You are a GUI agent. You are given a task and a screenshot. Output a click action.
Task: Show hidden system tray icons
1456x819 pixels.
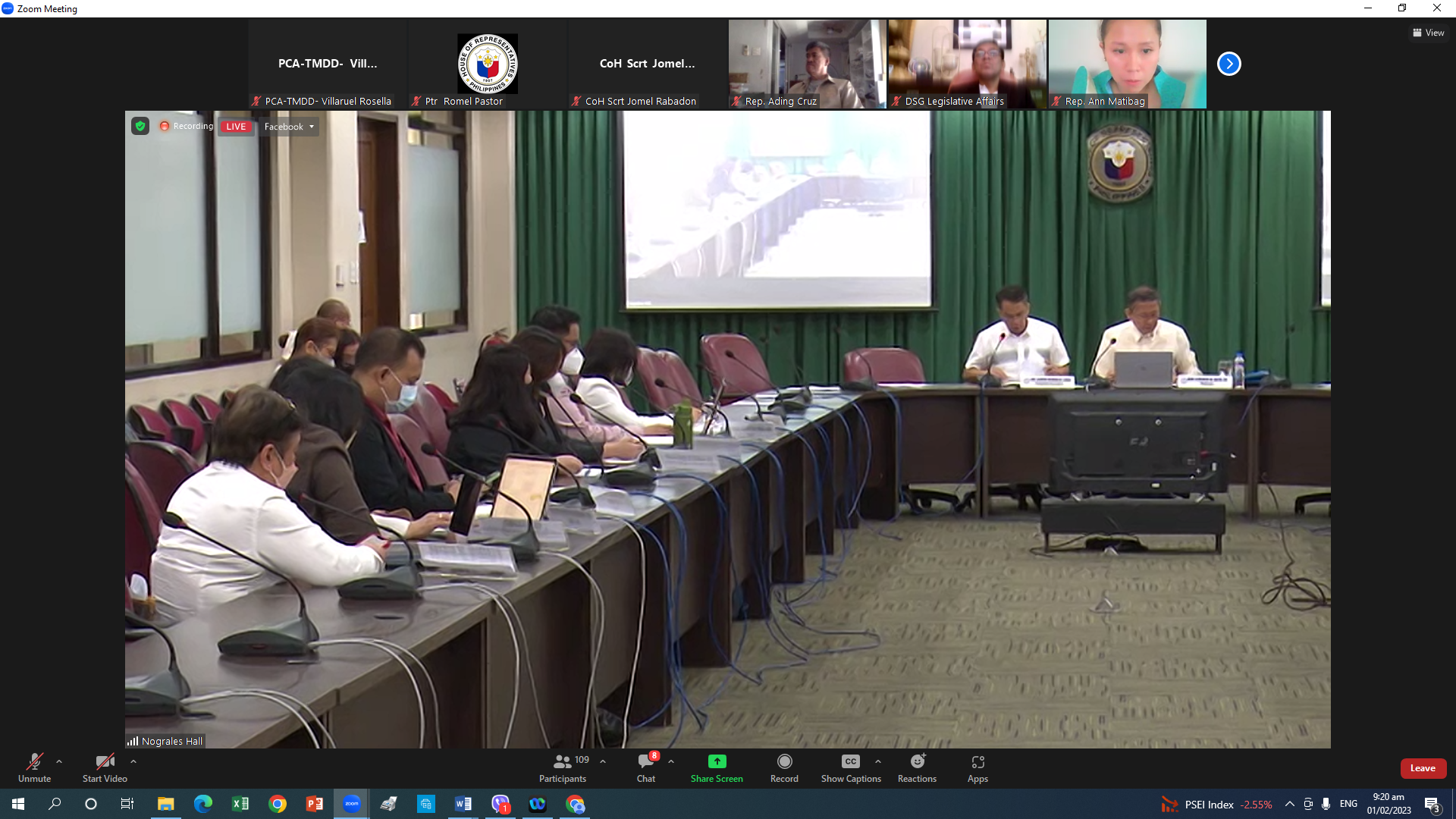coord(1289,804)
